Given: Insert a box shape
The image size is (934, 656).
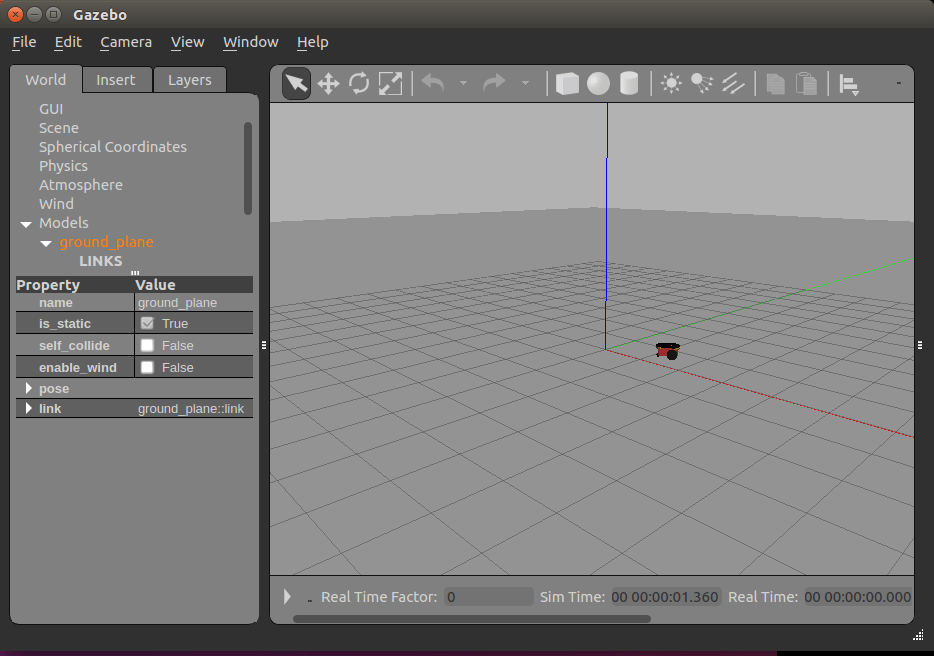Looking at the screenshot, I should pyautogui.click(x=567, y=83).
